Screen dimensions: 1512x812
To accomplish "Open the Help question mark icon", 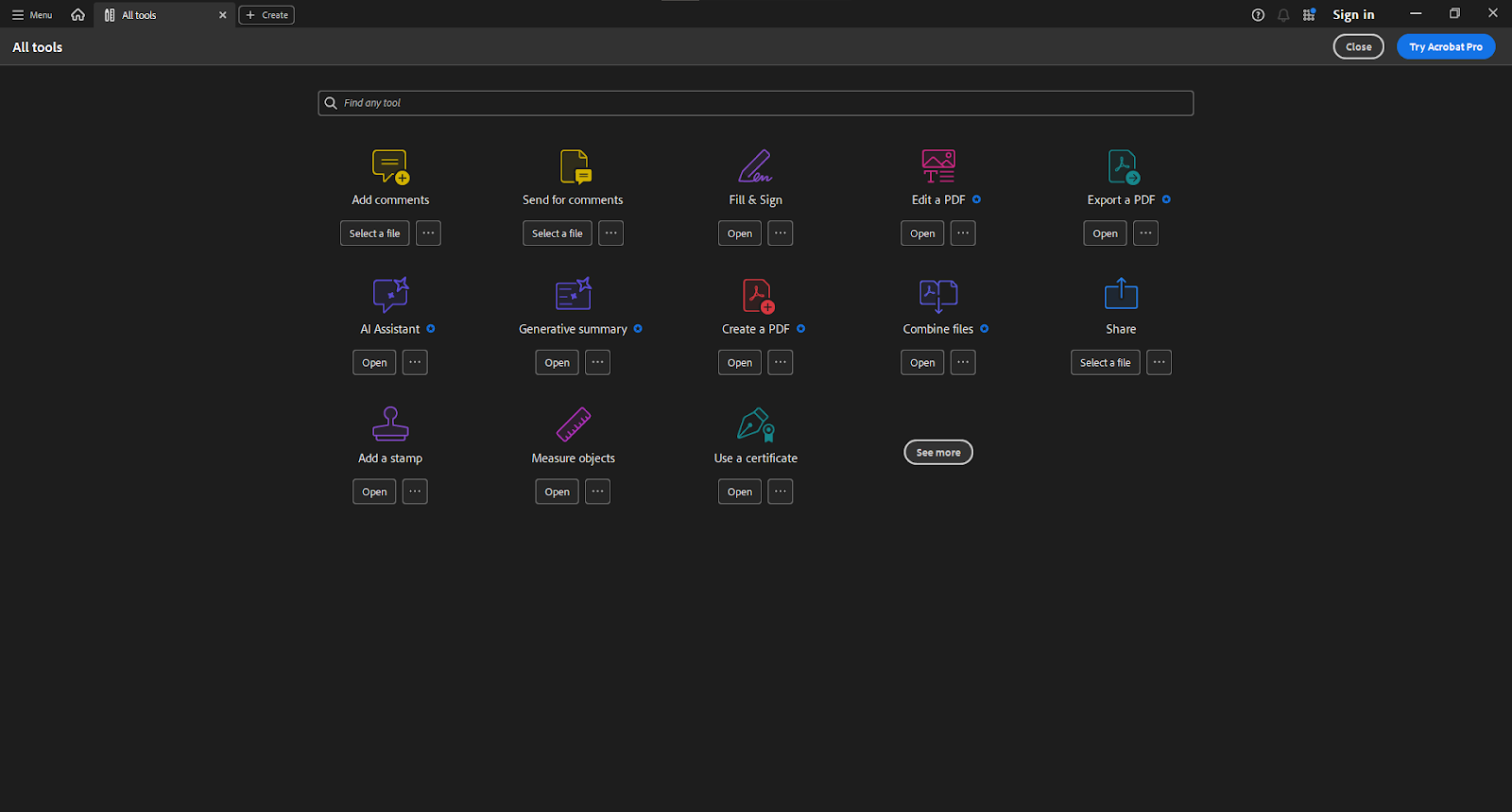I will (1258, 15).
